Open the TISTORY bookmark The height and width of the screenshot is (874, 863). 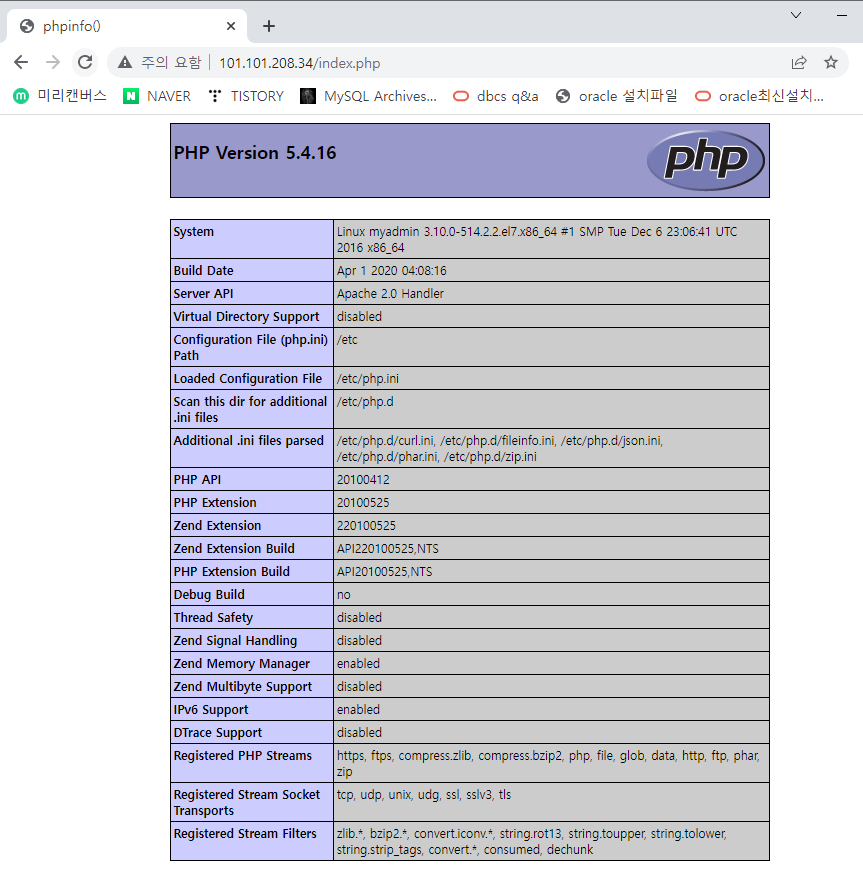coord(246,96)
